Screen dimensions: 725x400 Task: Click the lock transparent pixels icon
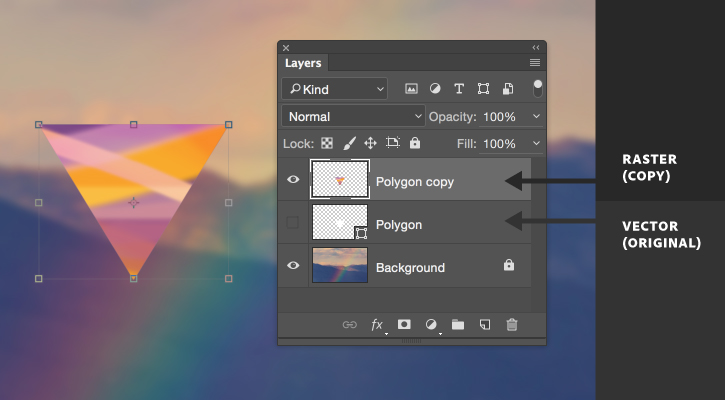(x=327, y=143)
